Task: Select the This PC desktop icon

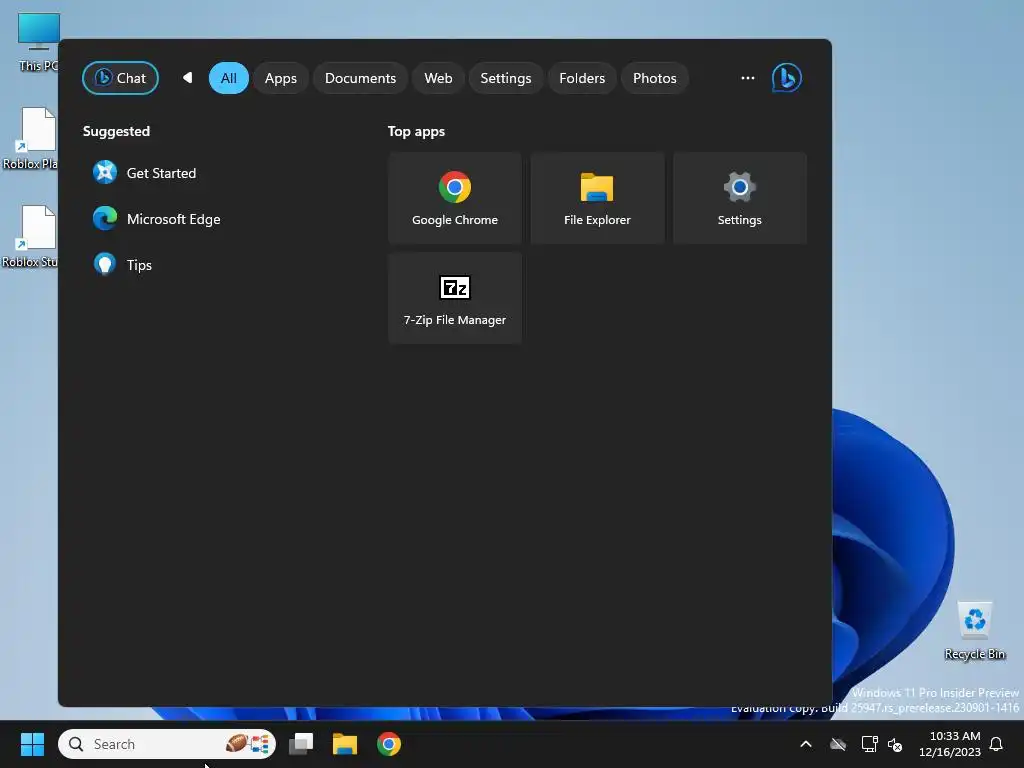Action: tap(38, 42)
